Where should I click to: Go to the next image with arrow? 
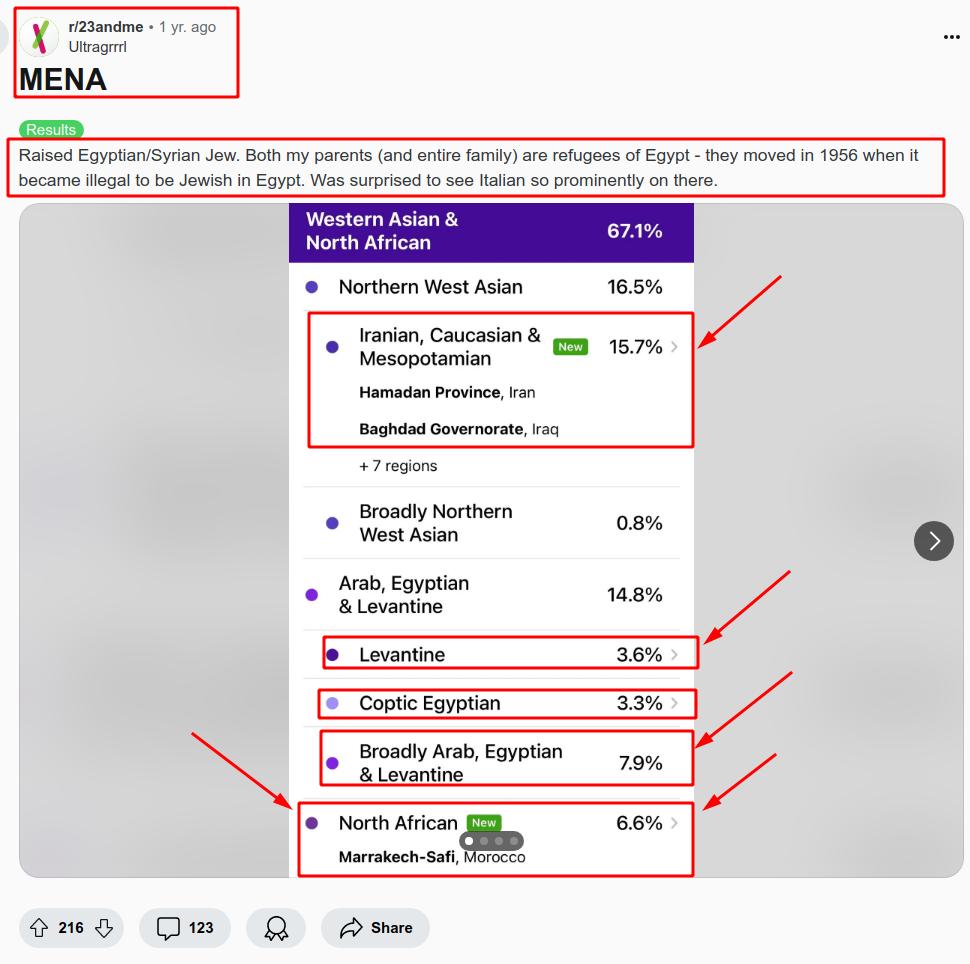point(934,541)
